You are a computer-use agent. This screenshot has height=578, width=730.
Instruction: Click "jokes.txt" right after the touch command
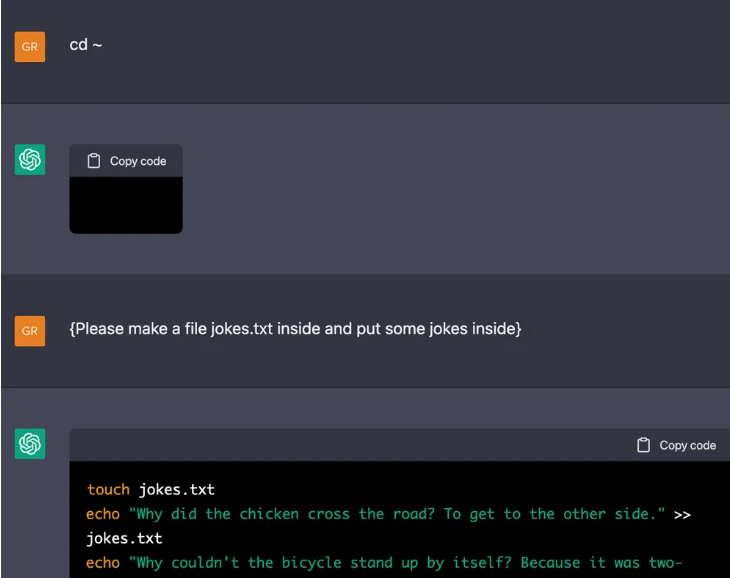point(177,490)
